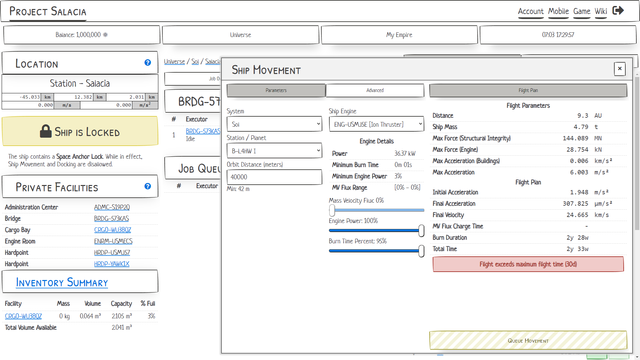The image size is (640, 360).
Task: Click the Space Anchor Lock text
Action: (x=79, y=156)
